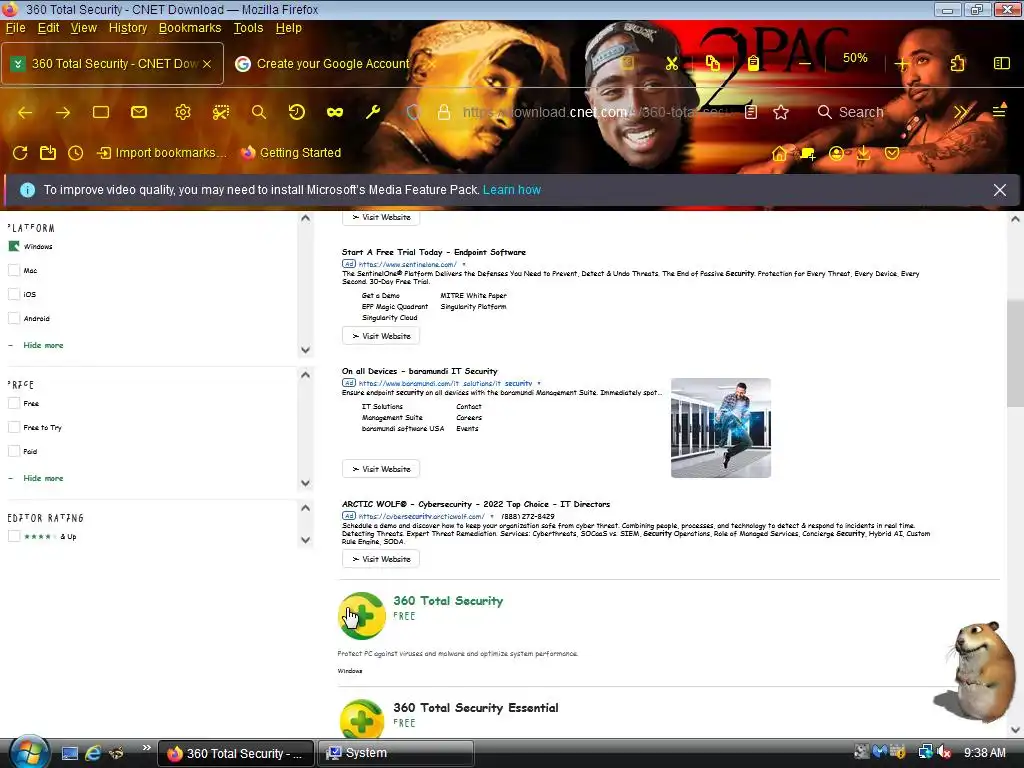
Task: Click the Paste clipboard icon
Action: point(753,63)
